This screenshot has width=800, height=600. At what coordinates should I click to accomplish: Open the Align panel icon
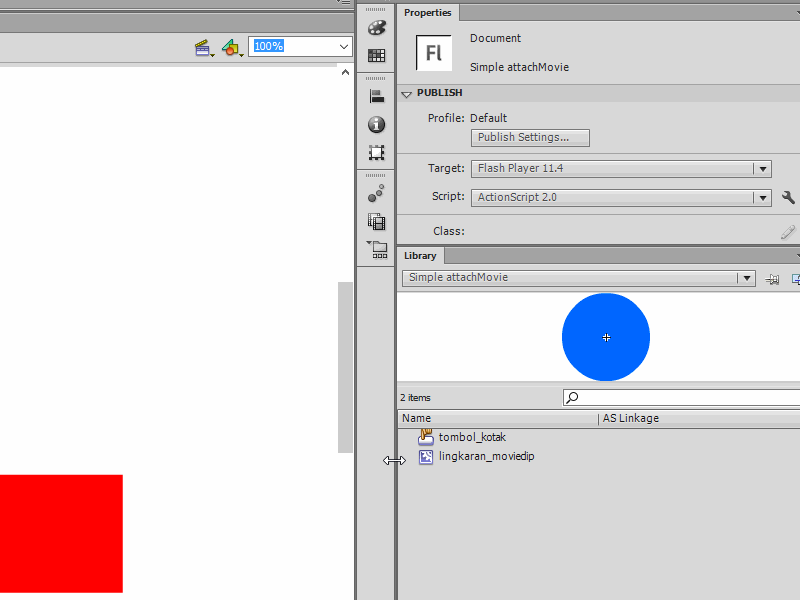click(x=376, y=97)
